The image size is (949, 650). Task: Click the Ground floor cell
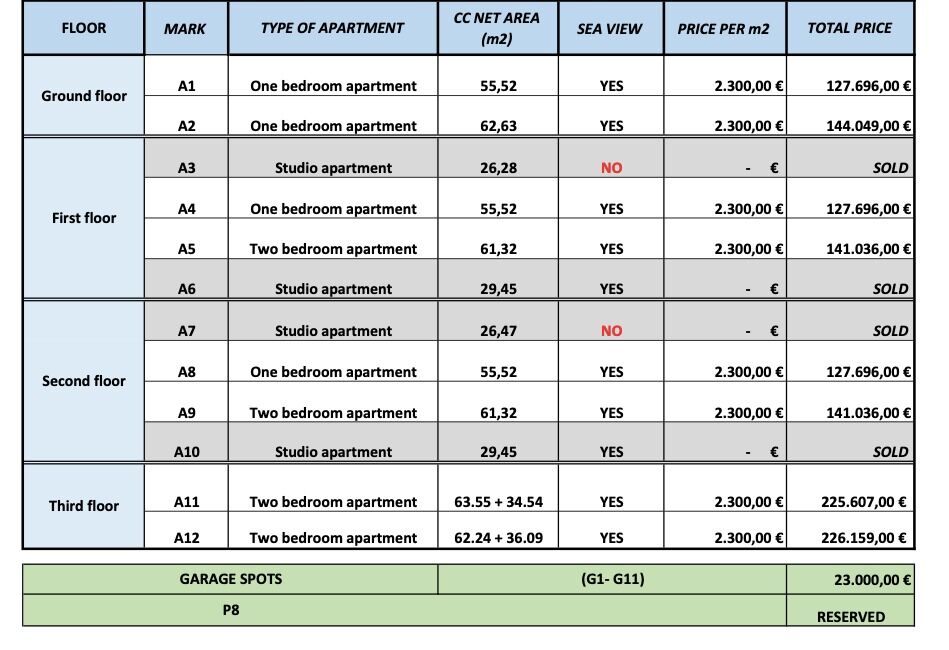pyautogui.click(x=84, y=96)
